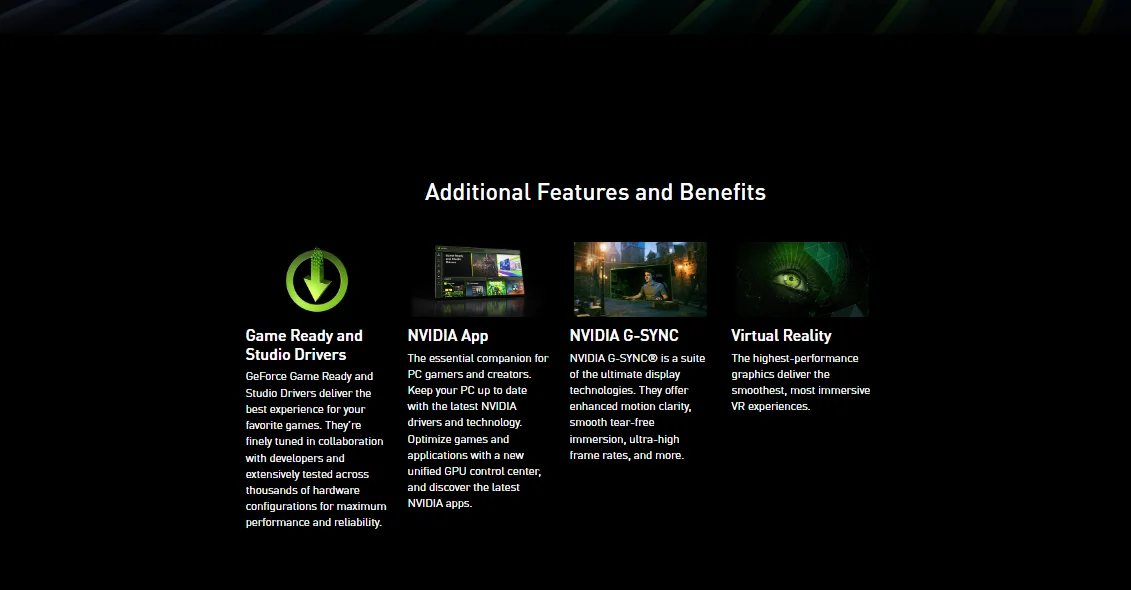Click the GeForce Game Ready drivers description paragraph
The width and height of the screenshot is (1131, 590).
point(315,450)
